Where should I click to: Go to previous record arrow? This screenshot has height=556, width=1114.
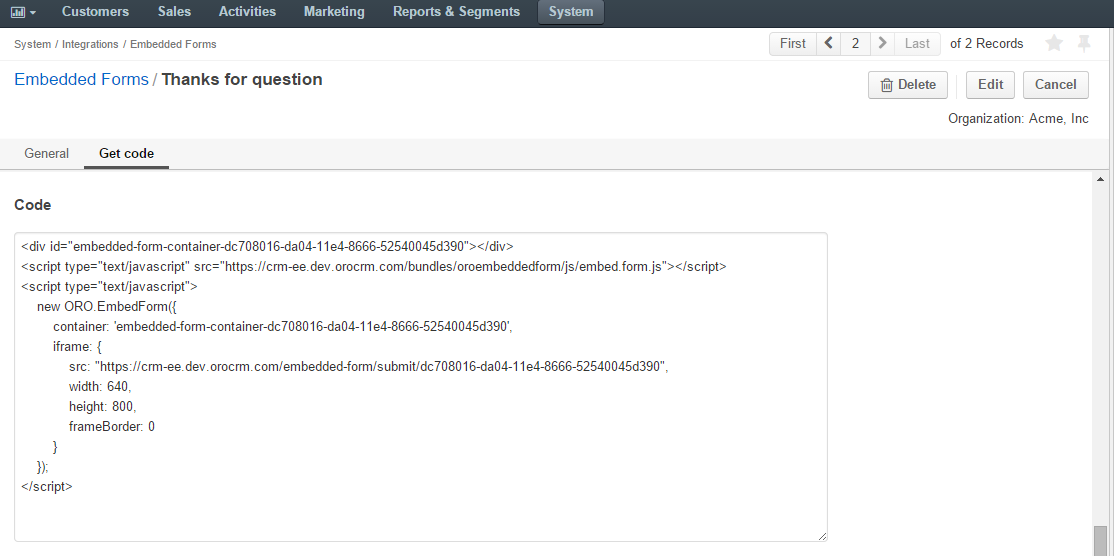coord(828,43)
